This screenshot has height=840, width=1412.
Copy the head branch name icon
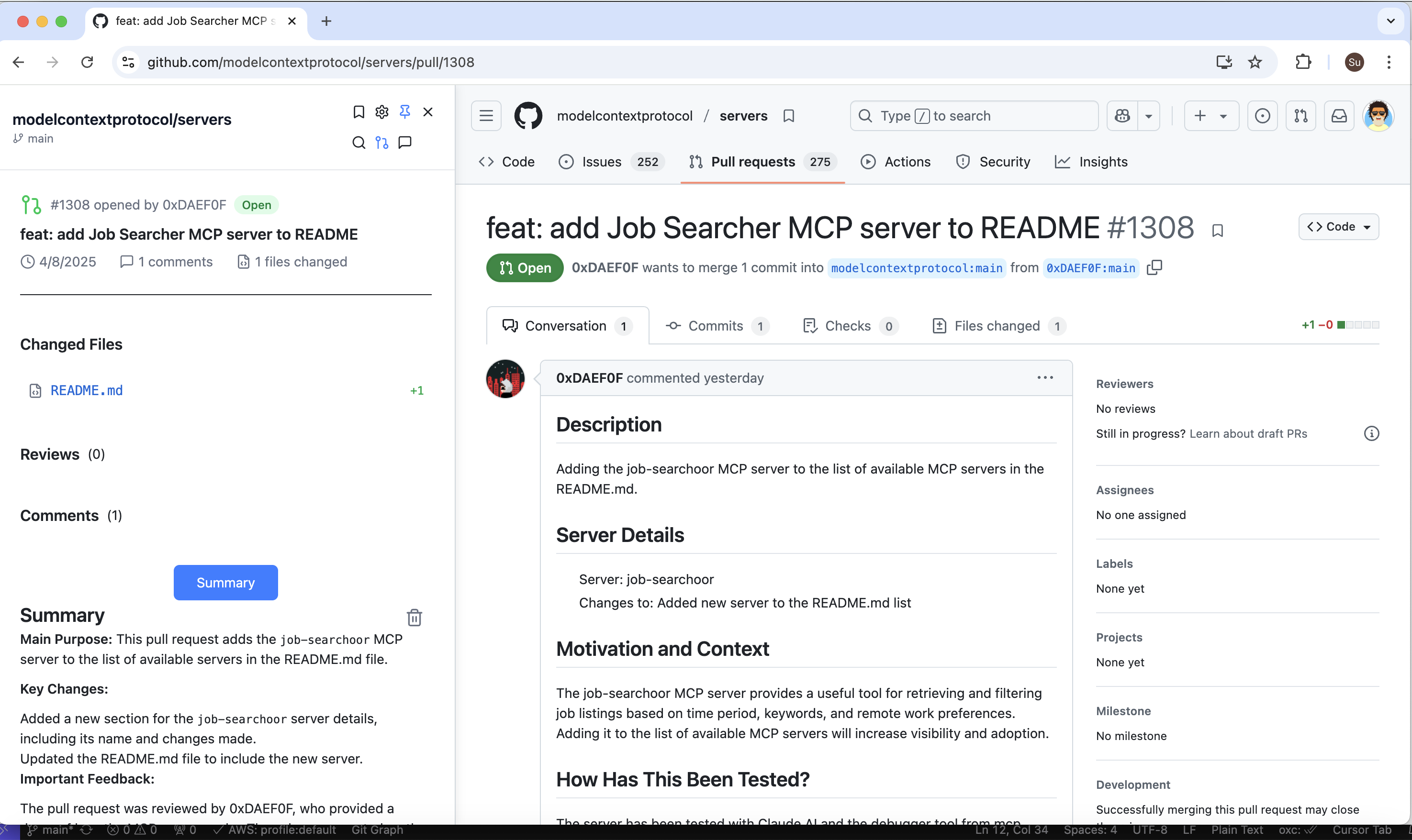click(1154, 267)
